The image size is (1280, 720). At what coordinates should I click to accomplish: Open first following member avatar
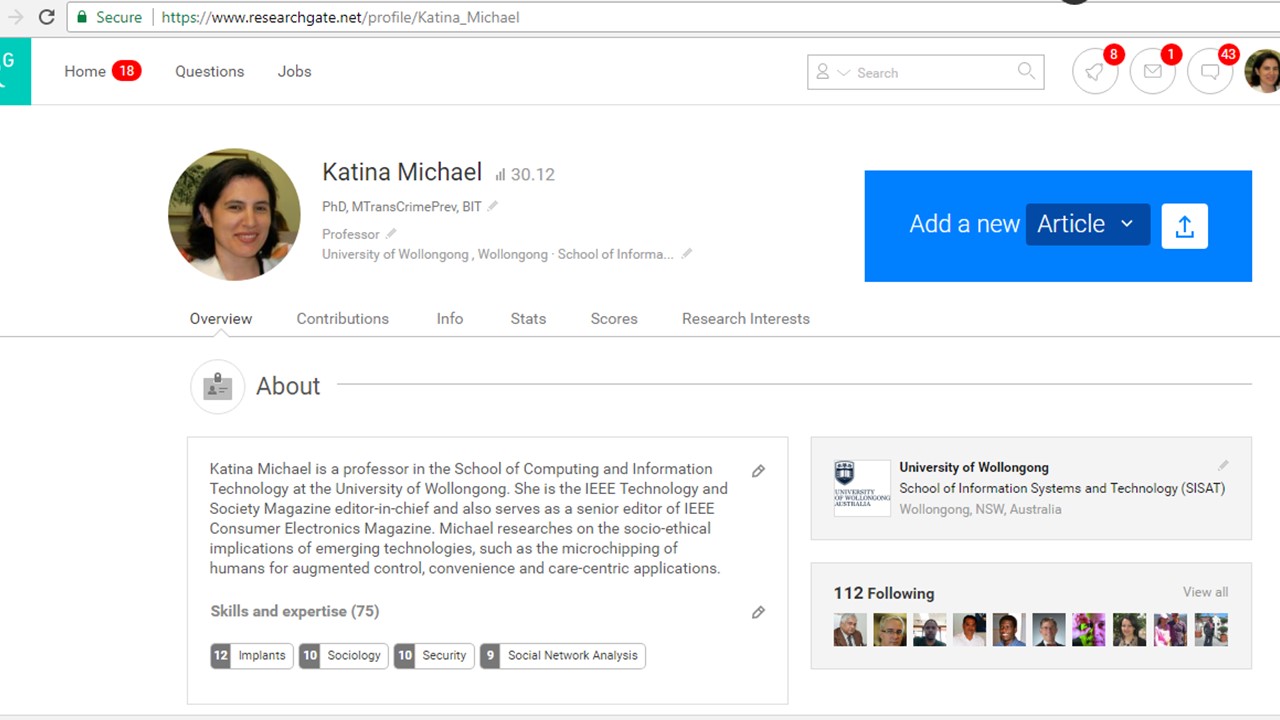pos(850,630)
